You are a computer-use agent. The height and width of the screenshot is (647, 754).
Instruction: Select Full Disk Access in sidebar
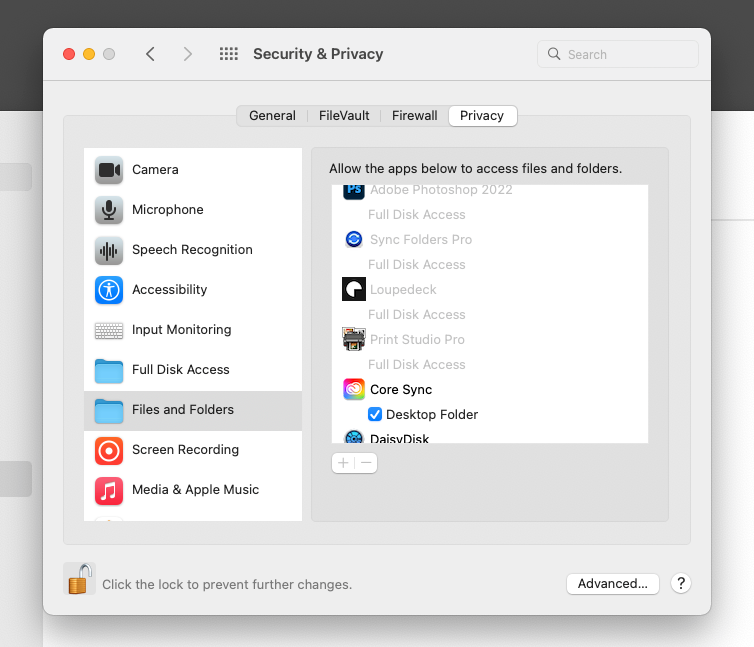[180, 370]
